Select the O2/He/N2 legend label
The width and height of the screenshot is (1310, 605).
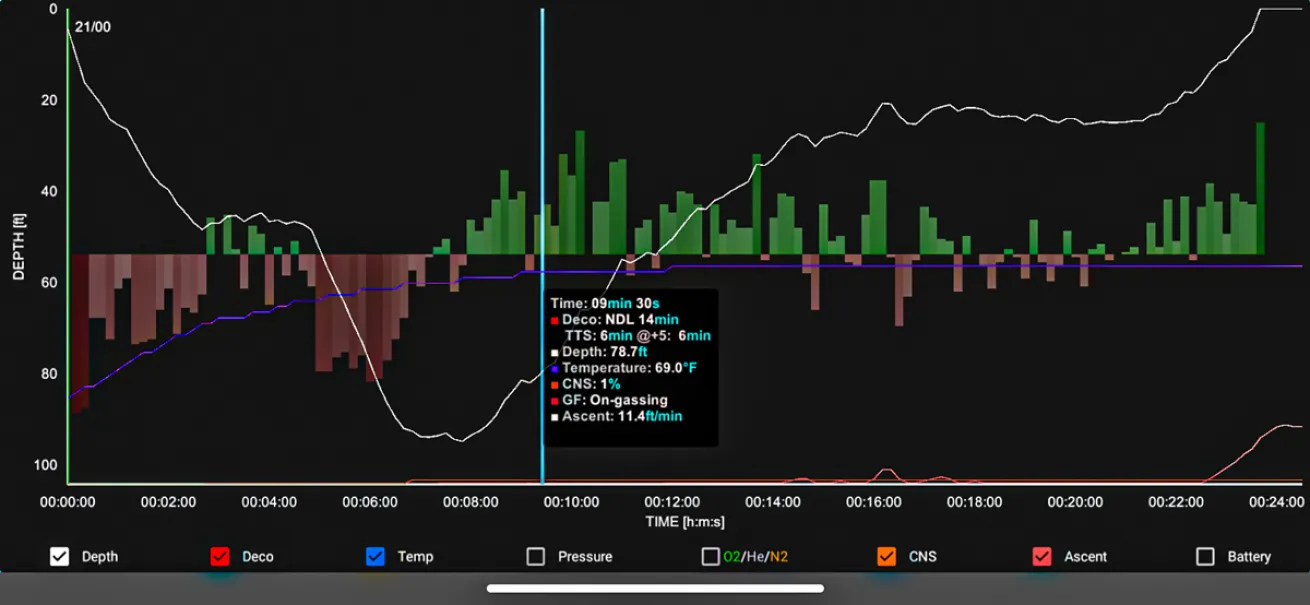click(754, 557)
